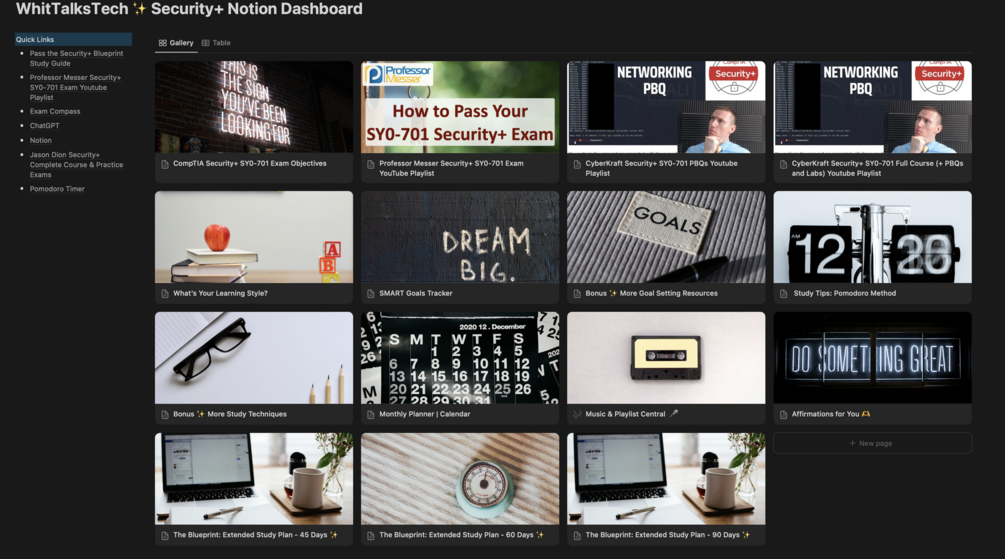Open the PBQs Youtube Playlist Networking PBQ thumbnail
This screenshot has height=559, width=1005.
[666, 107]
